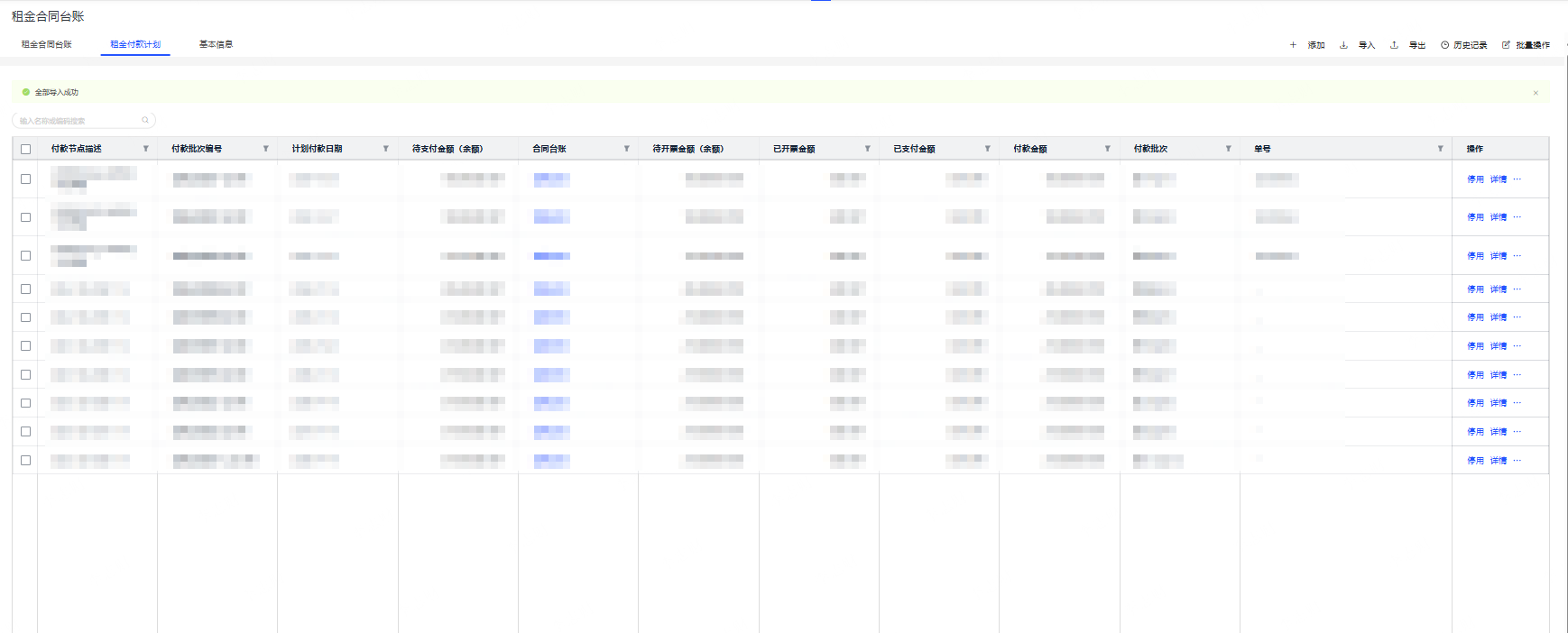
Task: Toggle the select-all checkbox in table header
Action: [26, 150]
